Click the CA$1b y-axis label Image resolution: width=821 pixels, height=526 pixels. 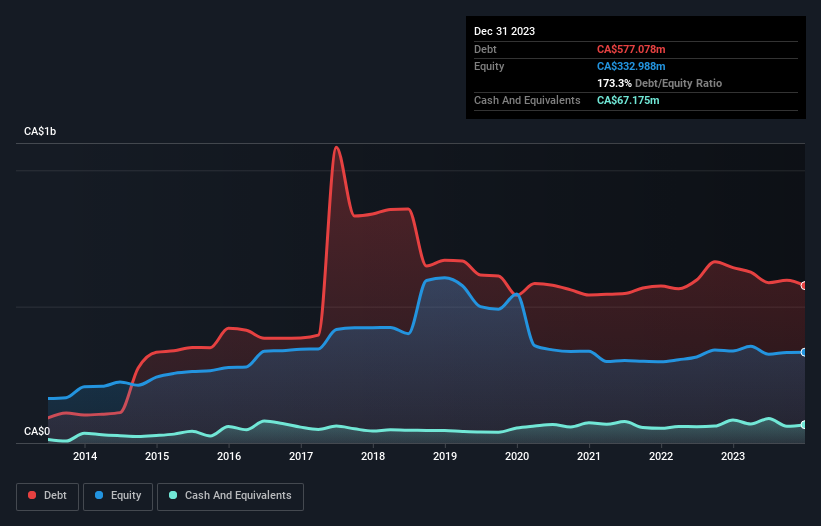(40, 131)
